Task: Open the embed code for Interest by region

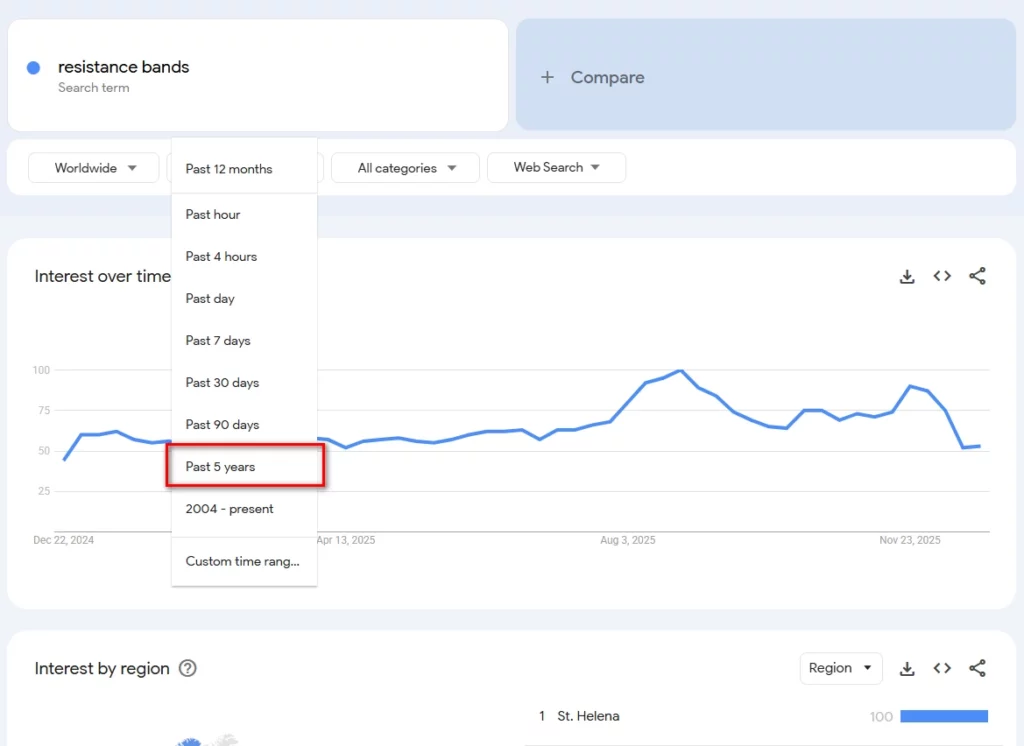Action: [941, 668]
